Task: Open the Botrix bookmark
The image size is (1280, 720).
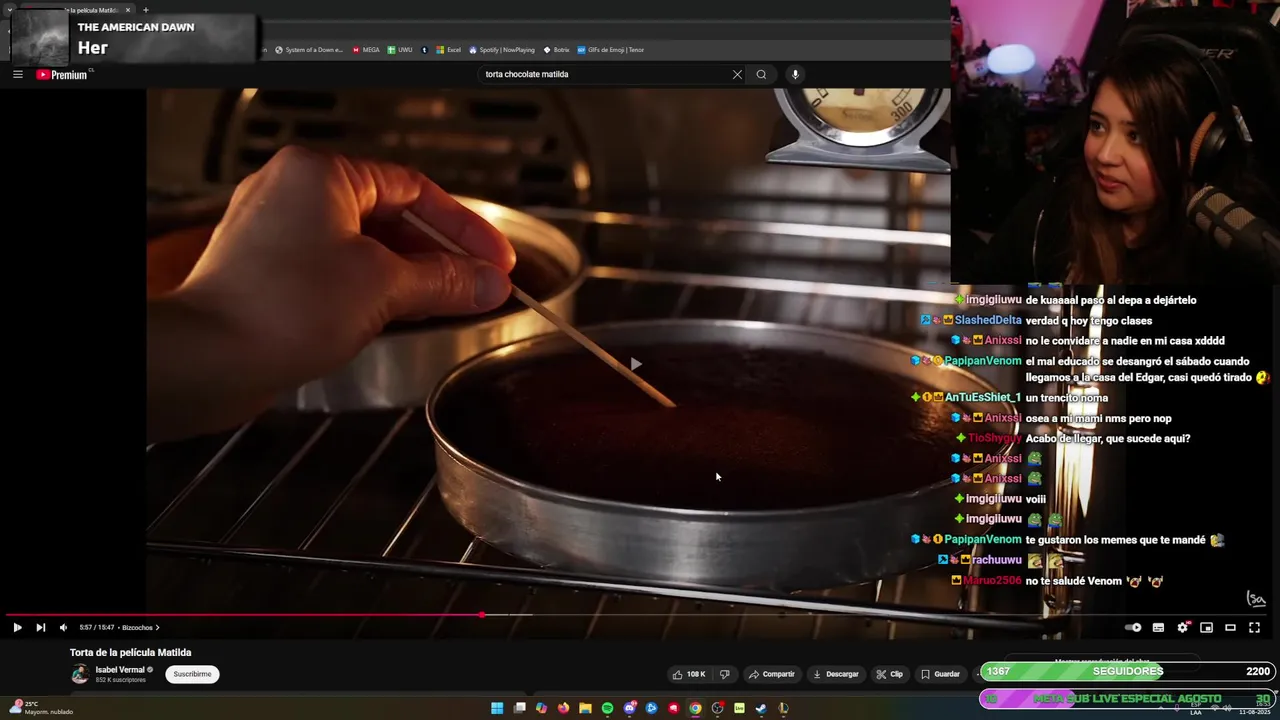Action: pos(556,50)
